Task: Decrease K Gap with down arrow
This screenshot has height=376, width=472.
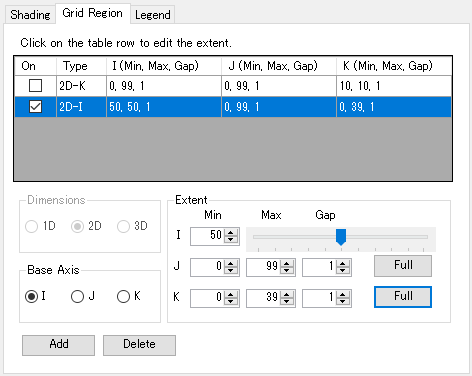Action: click(x=343, y=302)
